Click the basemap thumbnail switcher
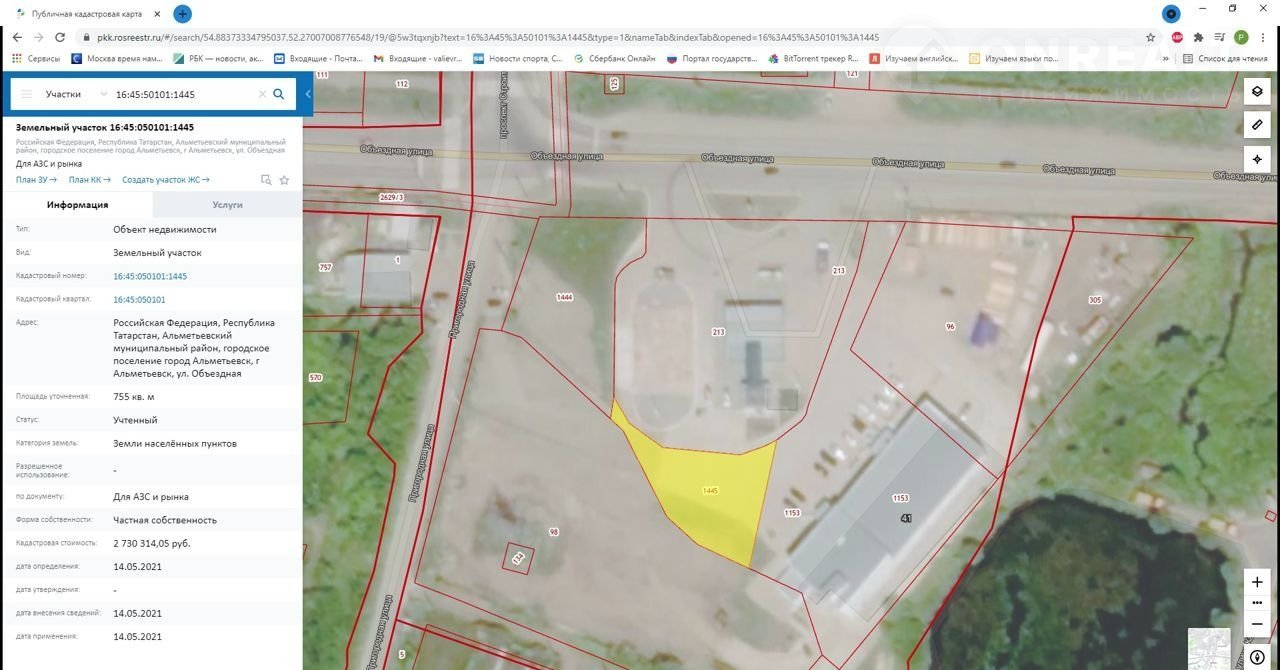The image size is (1280, 670). (1209, 645)
